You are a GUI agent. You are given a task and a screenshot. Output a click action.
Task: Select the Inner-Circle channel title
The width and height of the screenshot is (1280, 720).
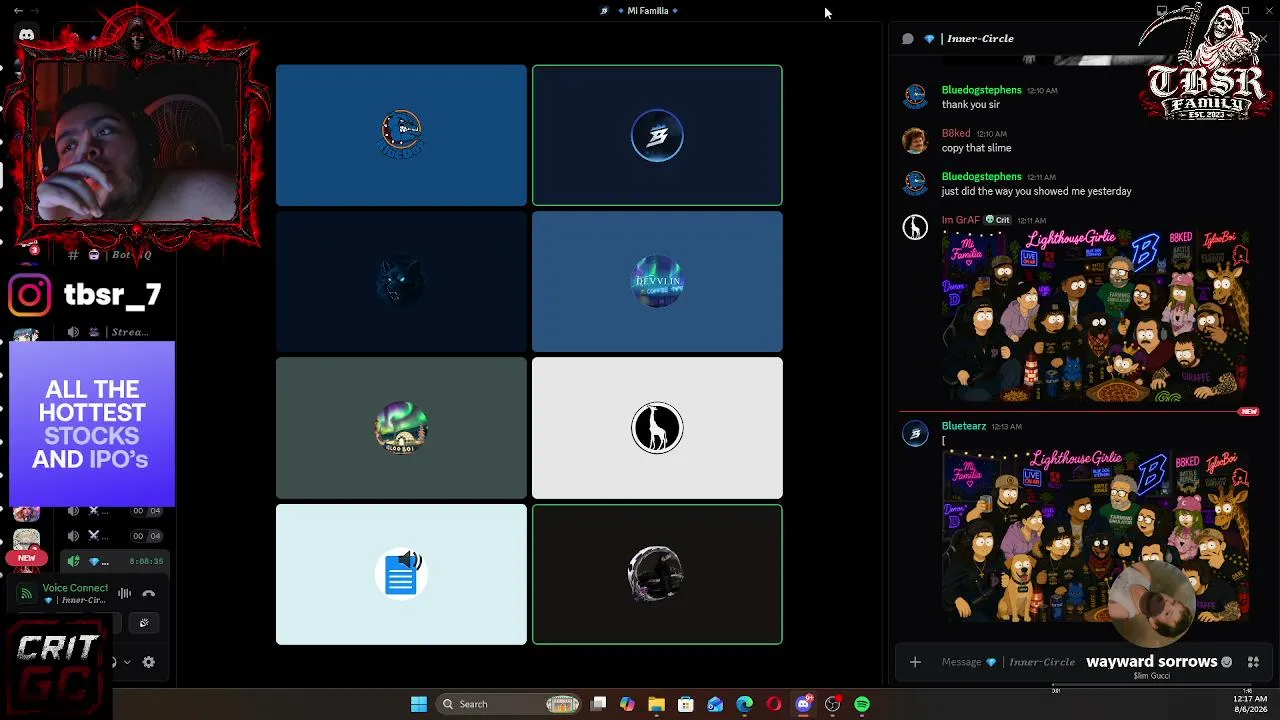(980, 39)
